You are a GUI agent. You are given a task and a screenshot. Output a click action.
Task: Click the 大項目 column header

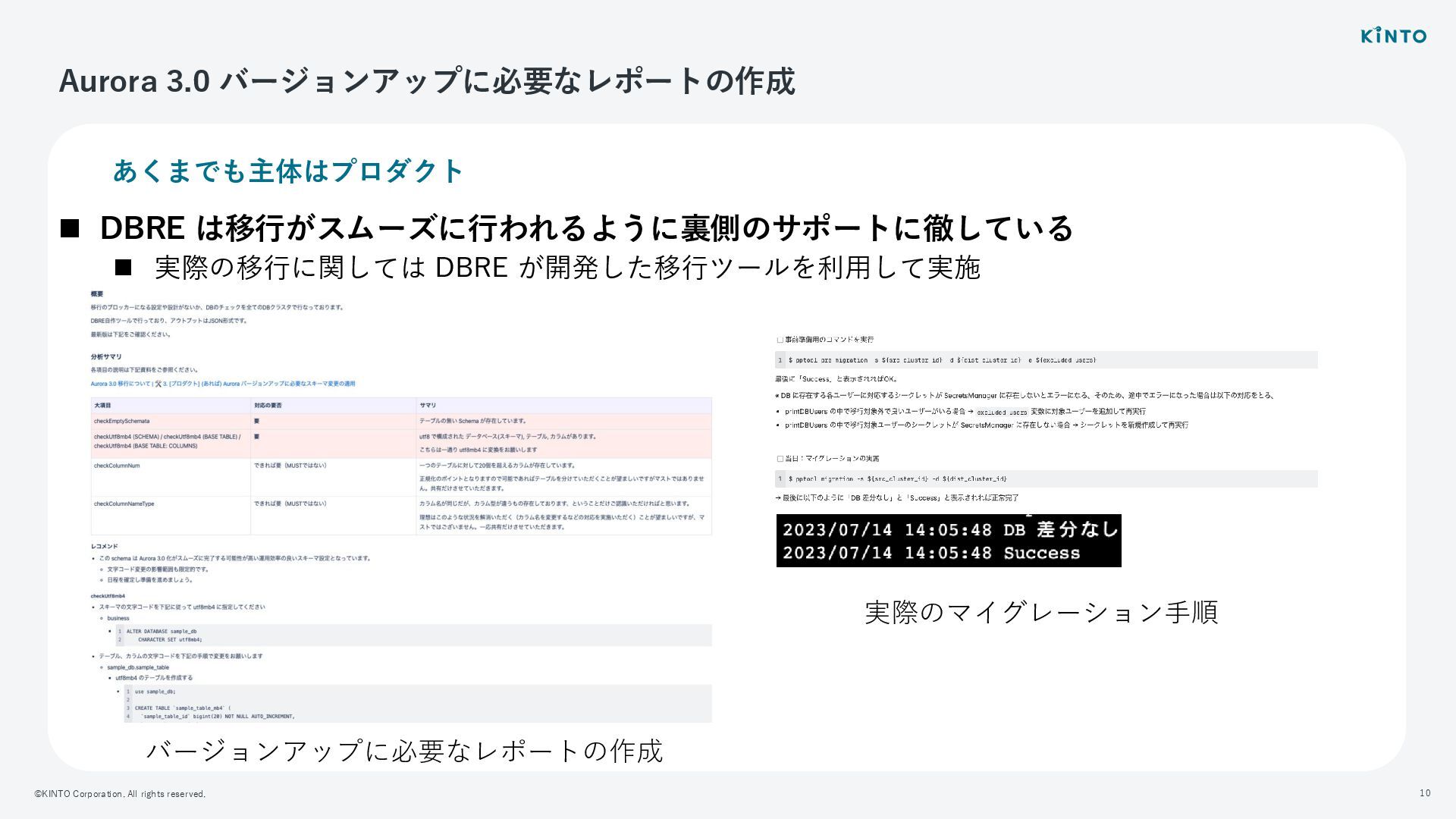click(171, 406)
